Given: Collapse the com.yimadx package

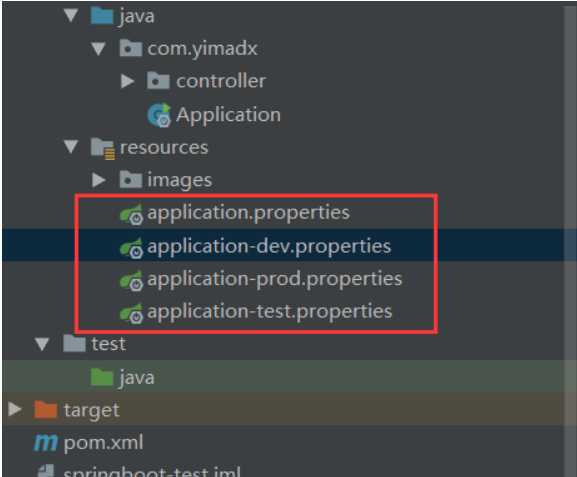Looking at the screenshot, I should 99,49.
